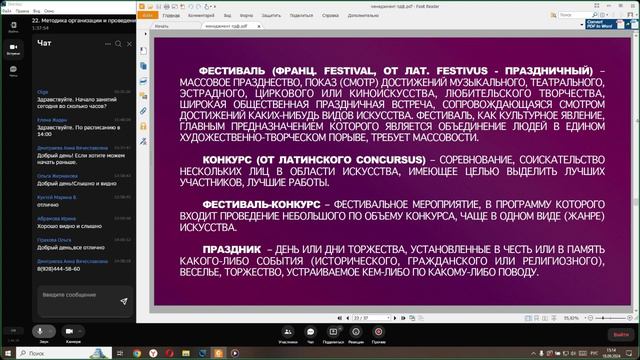
Task: Switch to the Начать document tab
Action: 162,26
